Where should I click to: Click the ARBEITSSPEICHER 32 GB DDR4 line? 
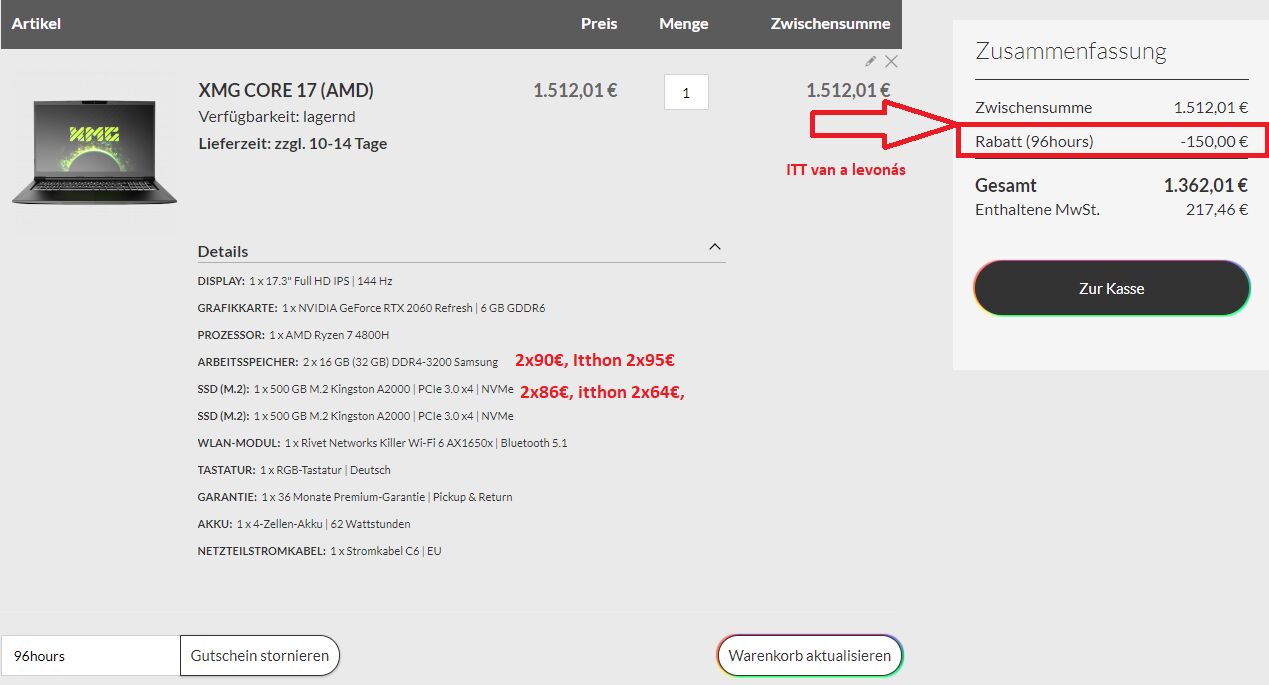tap(348, 362)
